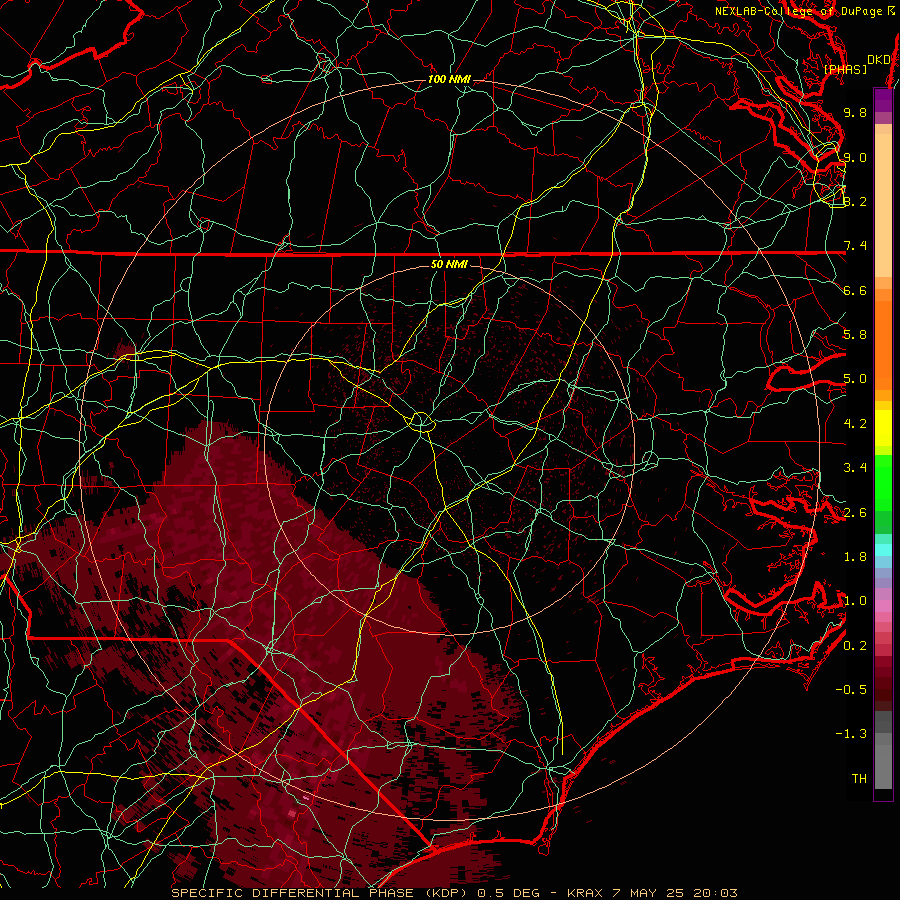Click the 7.4 scale value

[x=855, y=246]
